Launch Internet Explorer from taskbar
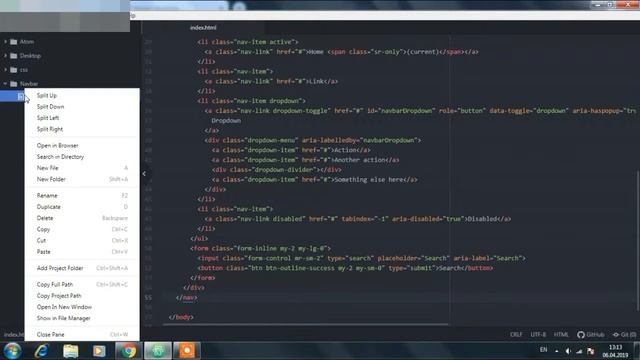The image size is (640, 360). 42,351
